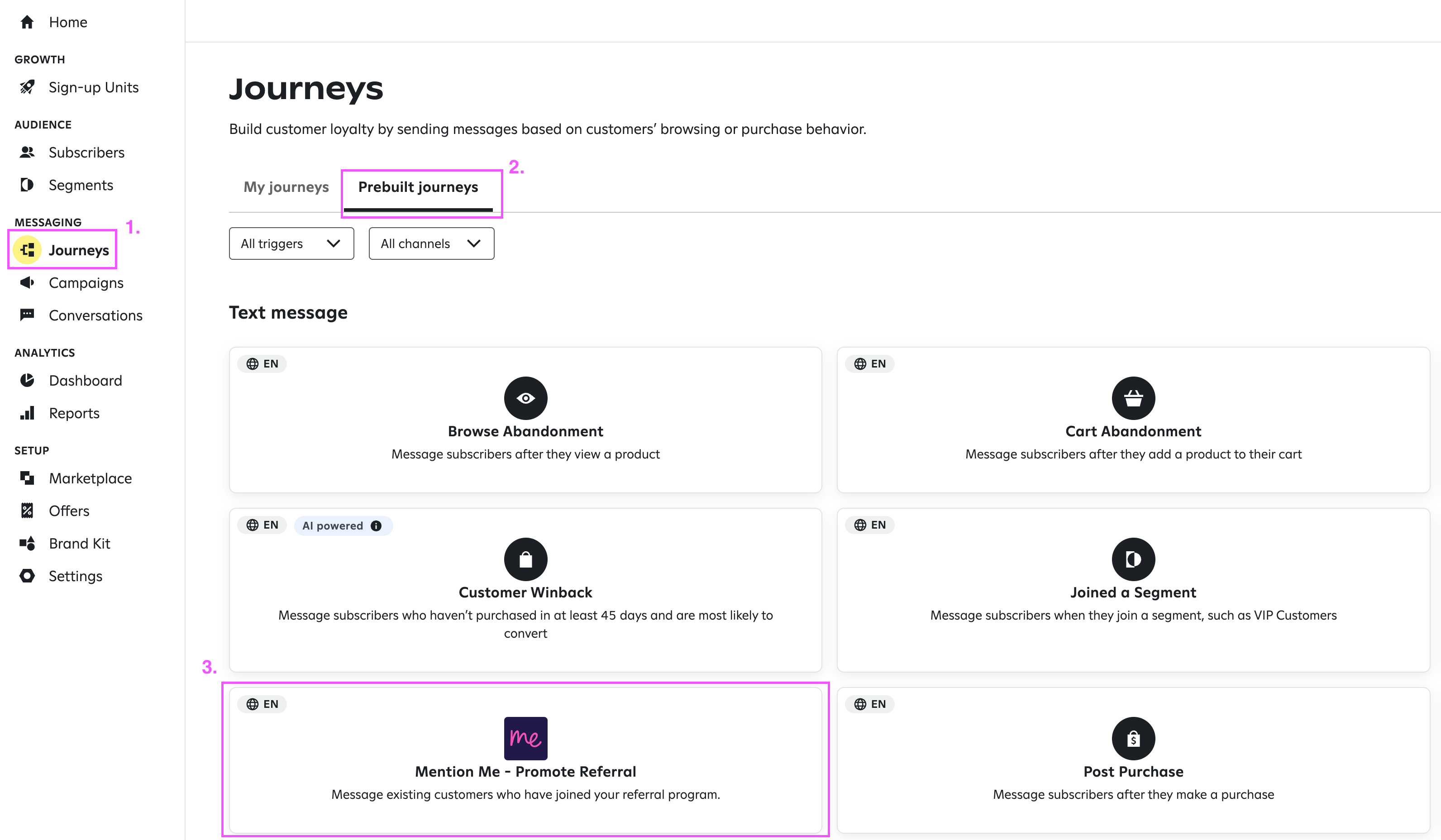
Task: Open the Brand Kit page
Action: tap(80, 543)
